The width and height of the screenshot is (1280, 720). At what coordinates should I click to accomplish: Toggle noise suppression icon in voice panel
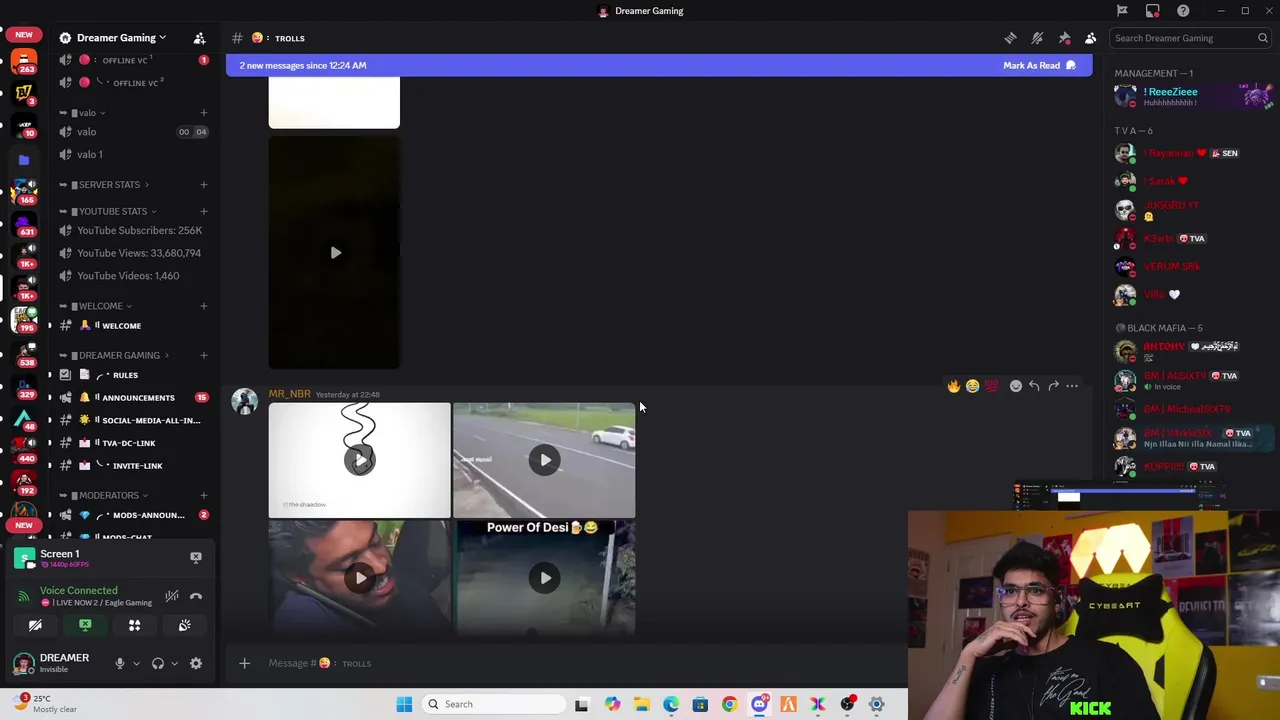(172, 596)
